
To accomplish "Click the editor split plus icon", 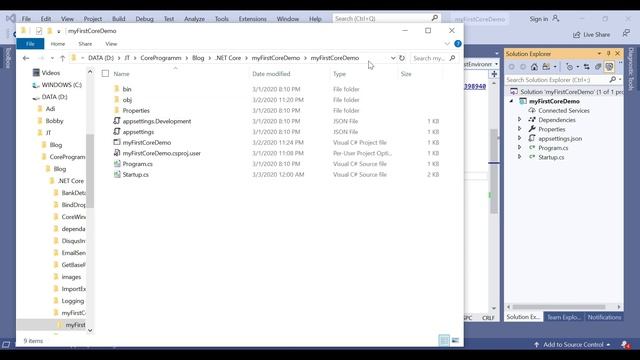I will coord(494,74).
